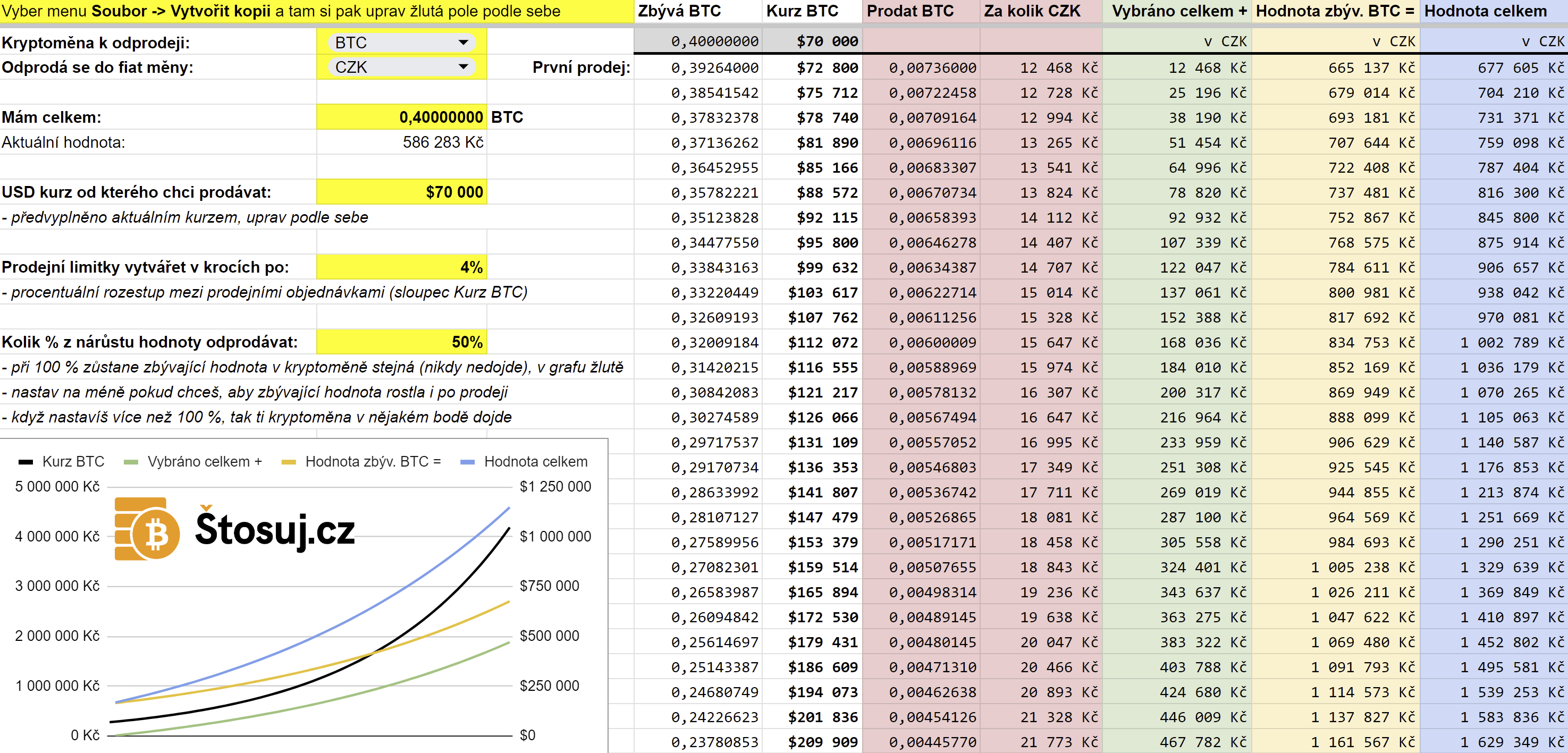Click the Zbývá BTC column header
The image size is (1568, 753).
coord(679,11)
